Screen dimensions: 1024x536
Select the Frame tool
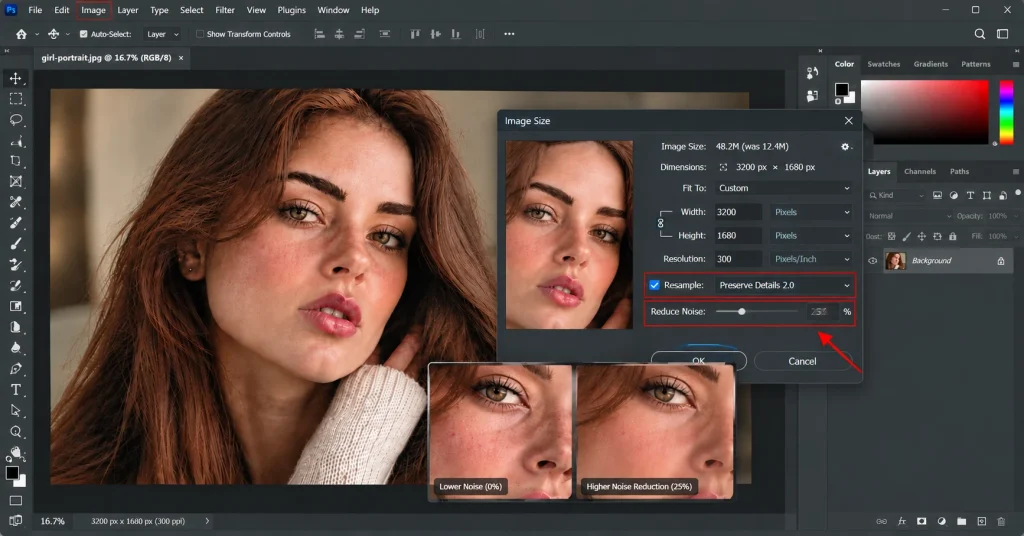coord(16,181)
